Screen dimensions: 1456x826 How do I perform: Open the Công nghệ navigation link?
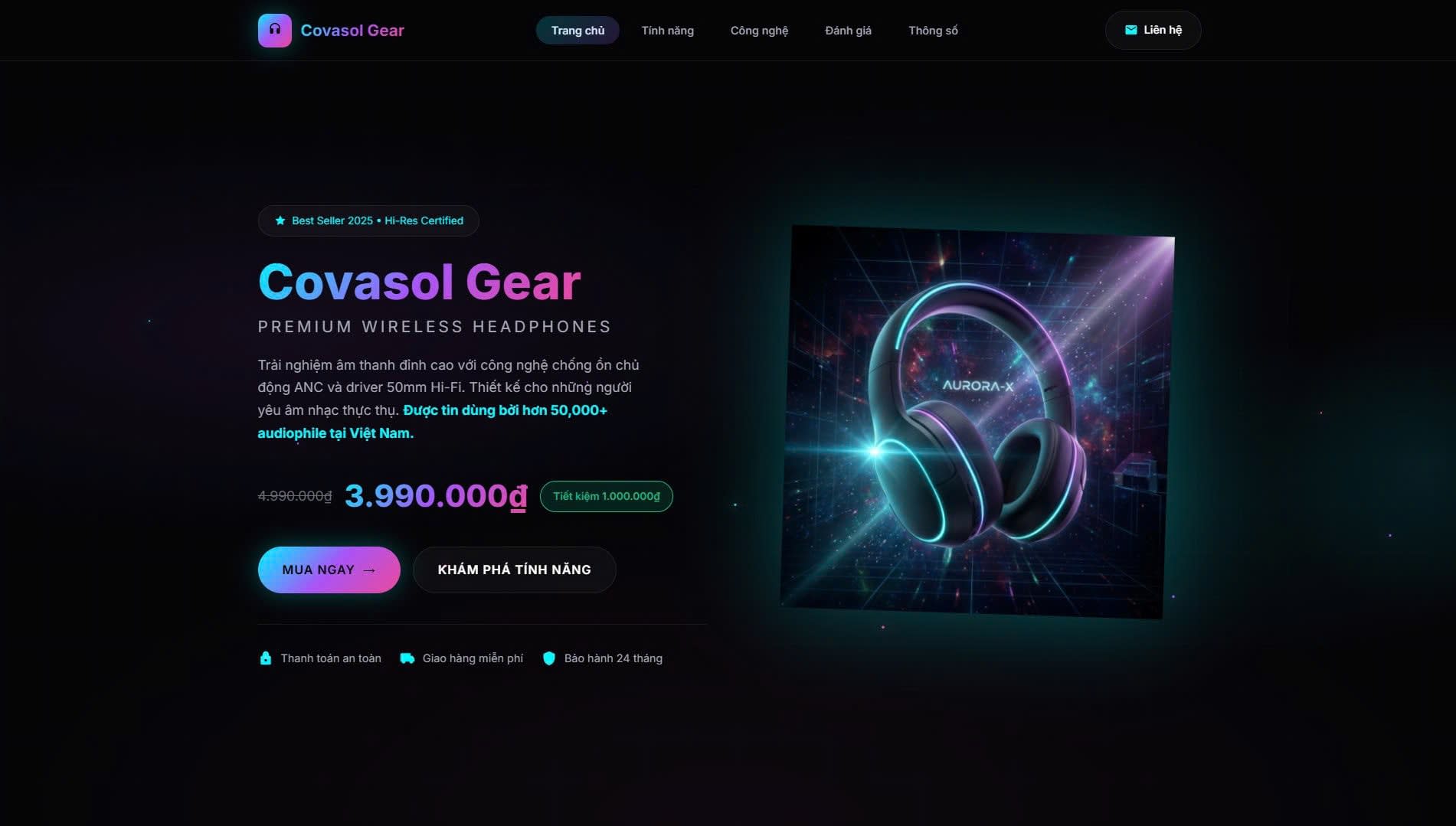click(759, 31)
